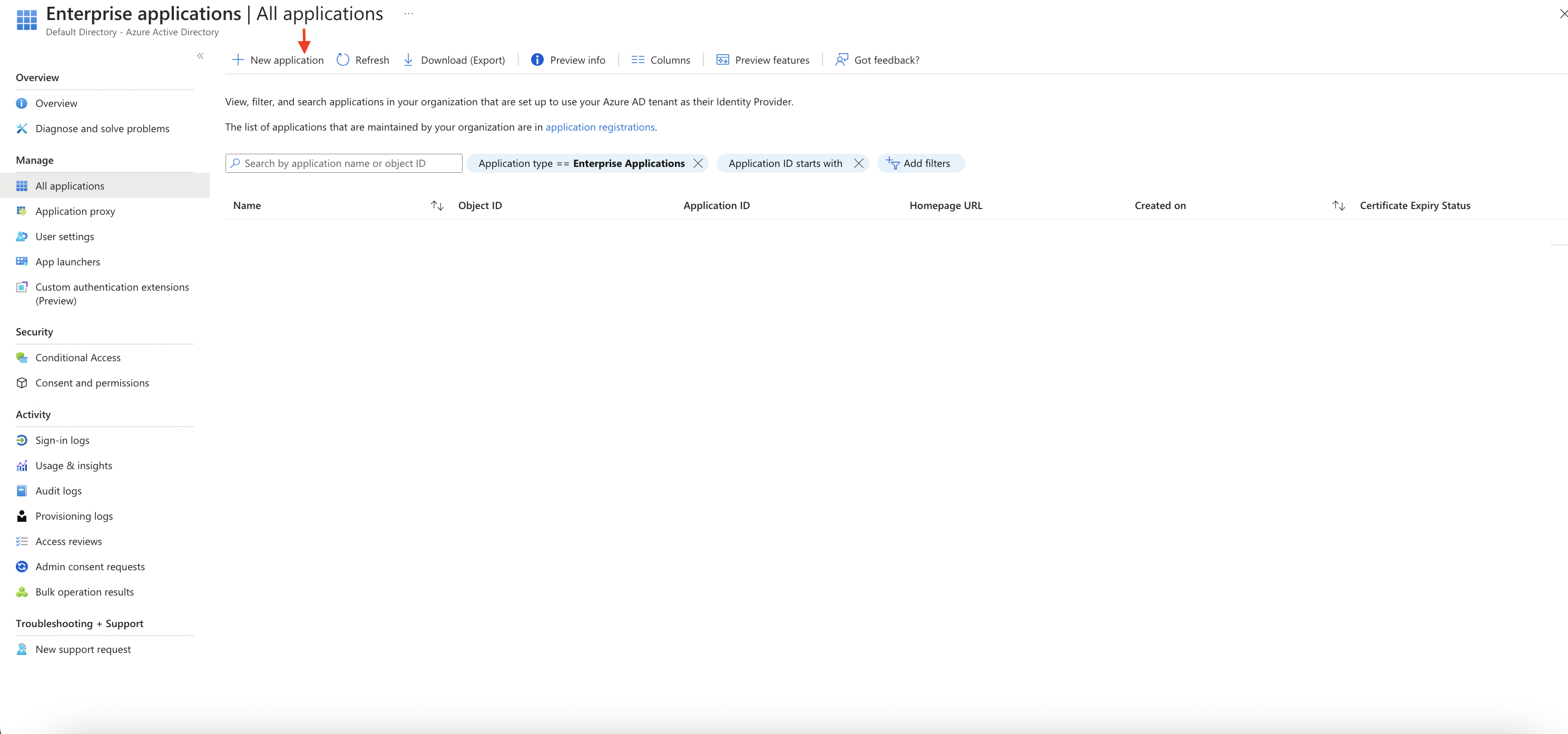Click the Audit logs icon
The width and height of the screenshot is (1568, 734).
click(22, 491)
